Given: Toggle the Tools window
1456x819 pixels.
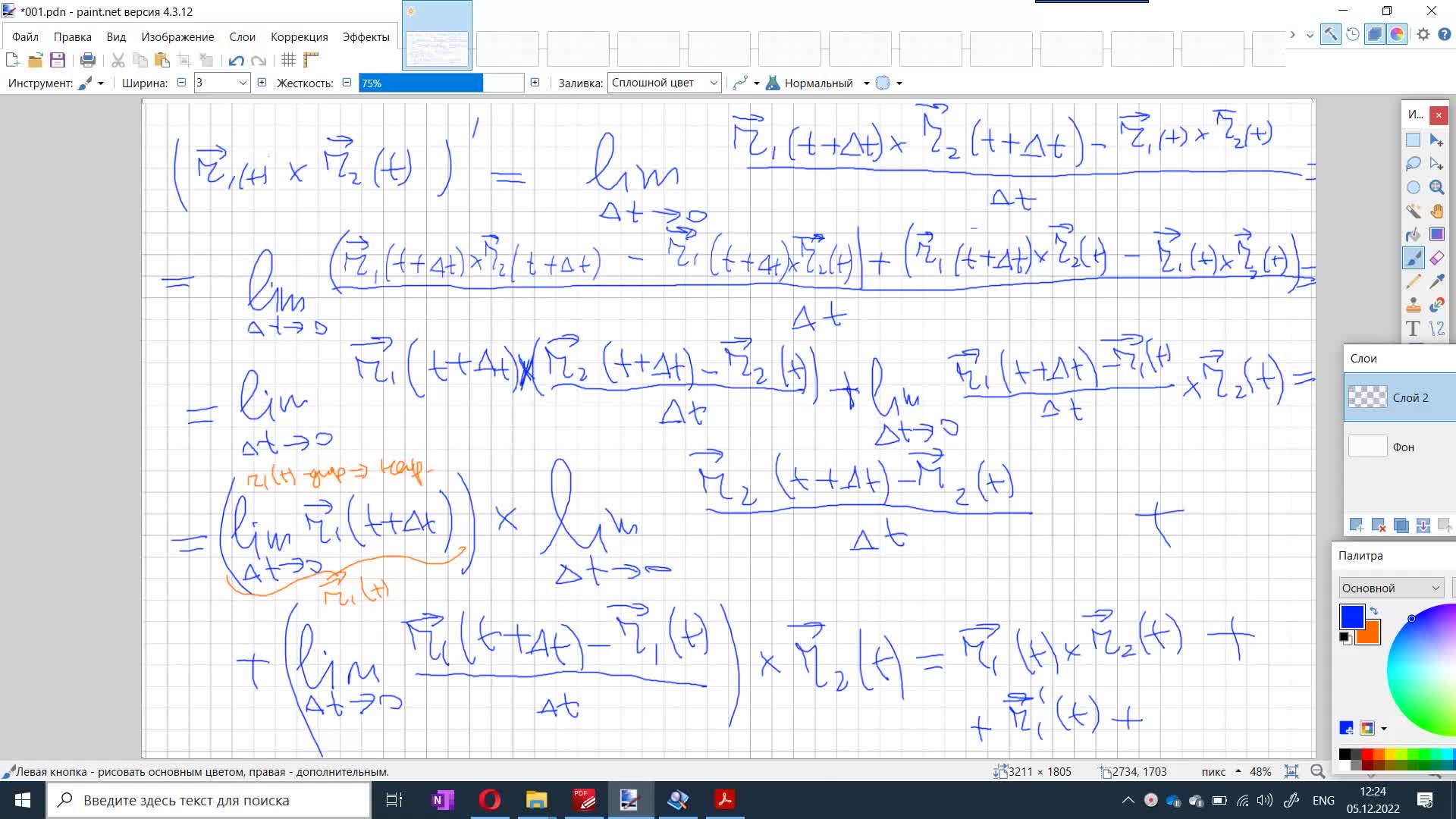Looking at the screenshot, I should [1330, 34].
